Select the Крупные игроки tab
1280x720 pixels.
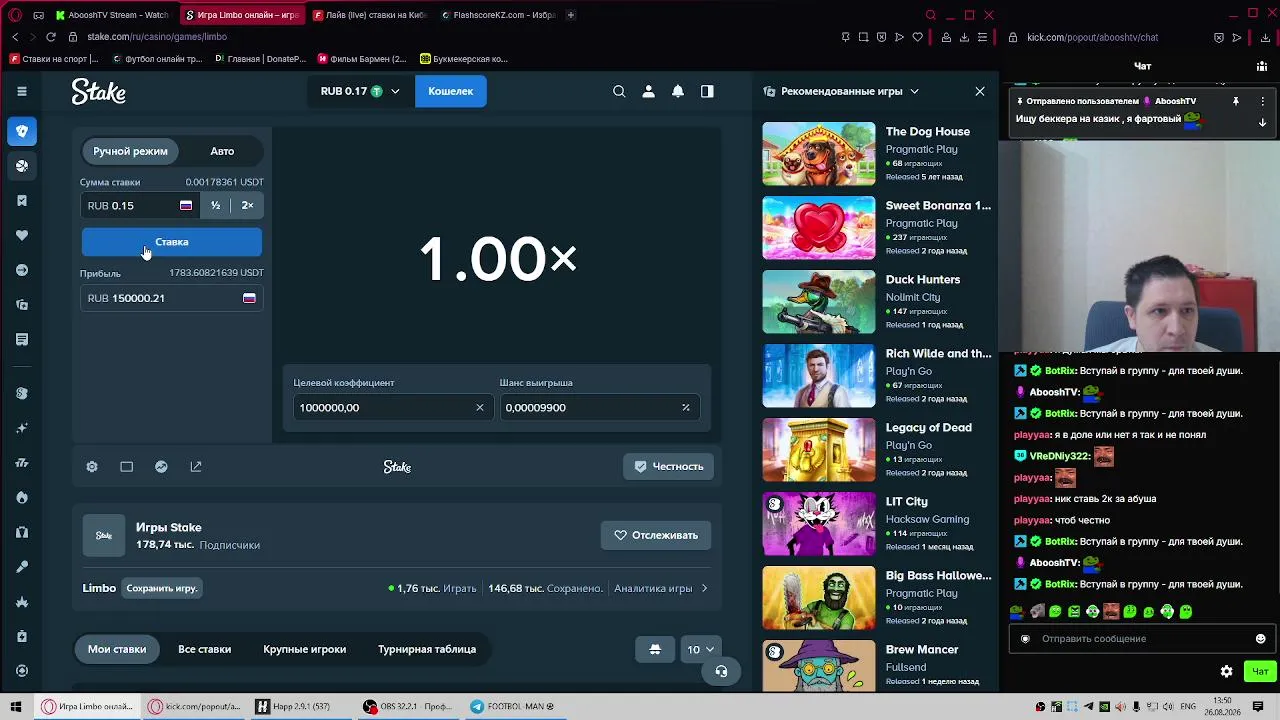pyautogui.click(x=304, y=649)
